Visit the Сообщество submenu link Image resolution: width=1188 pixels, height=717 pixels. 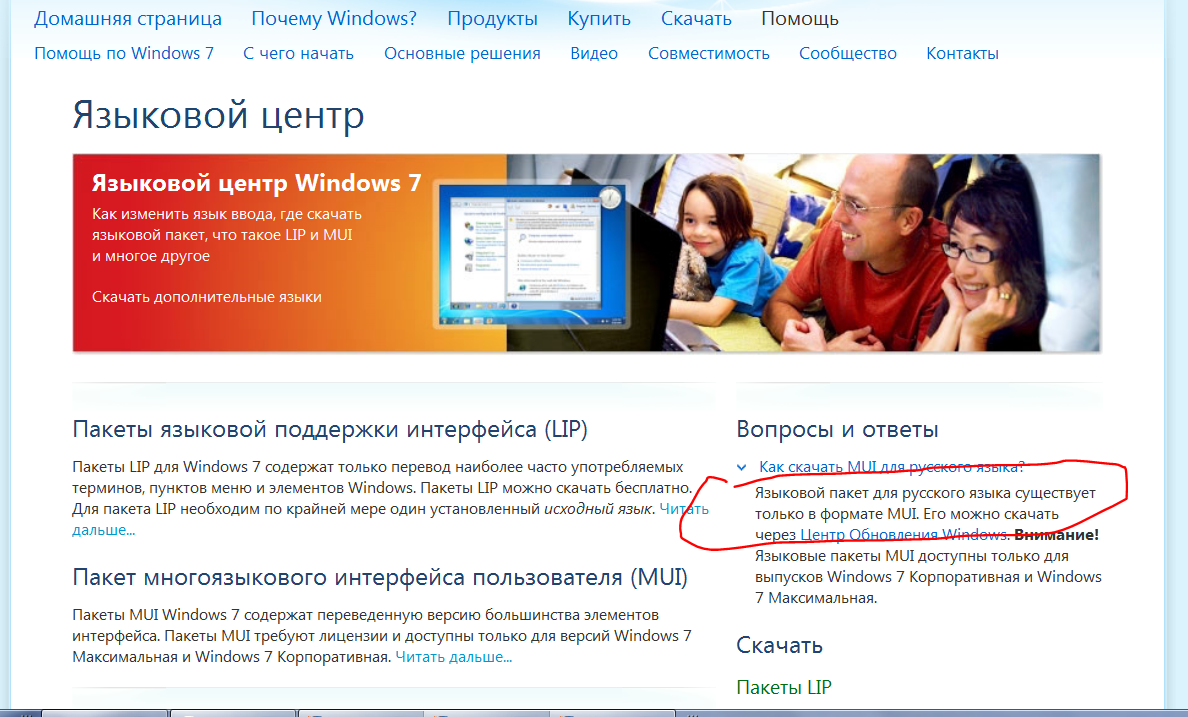click(848, 53)
